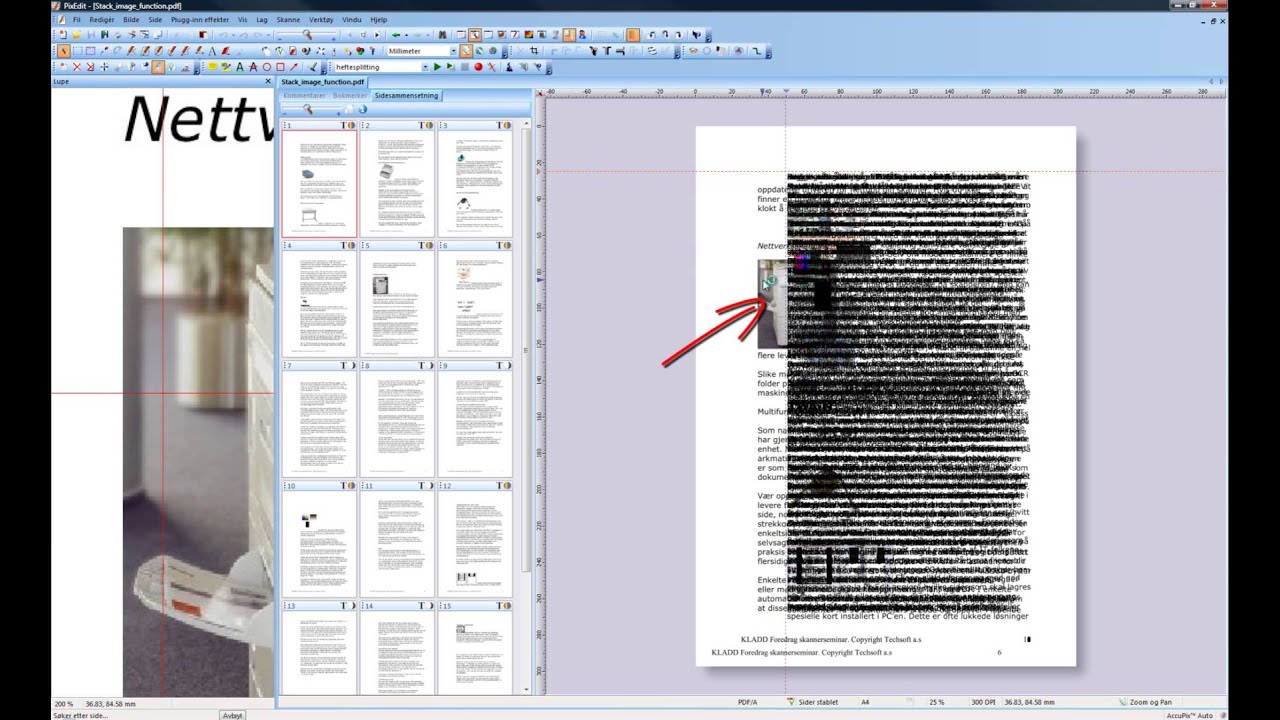Expand the back arrow history dropdown
Image resolution: width=1280 pixels, height=720 pixels.
click(406, 34)
